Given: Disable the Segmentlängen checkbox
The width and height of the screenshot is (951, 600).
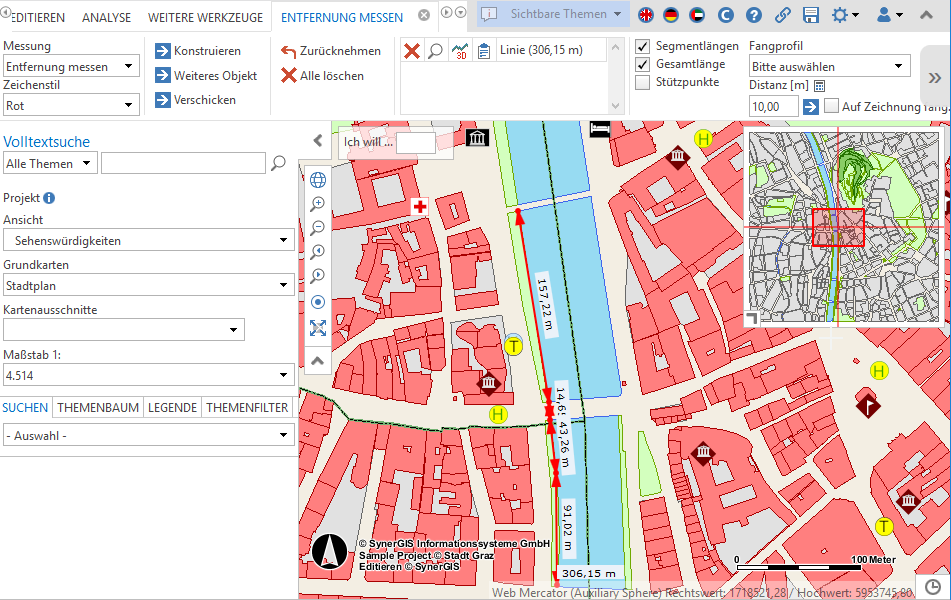Looking at the screenshot, I should click(x=642, y=45).
